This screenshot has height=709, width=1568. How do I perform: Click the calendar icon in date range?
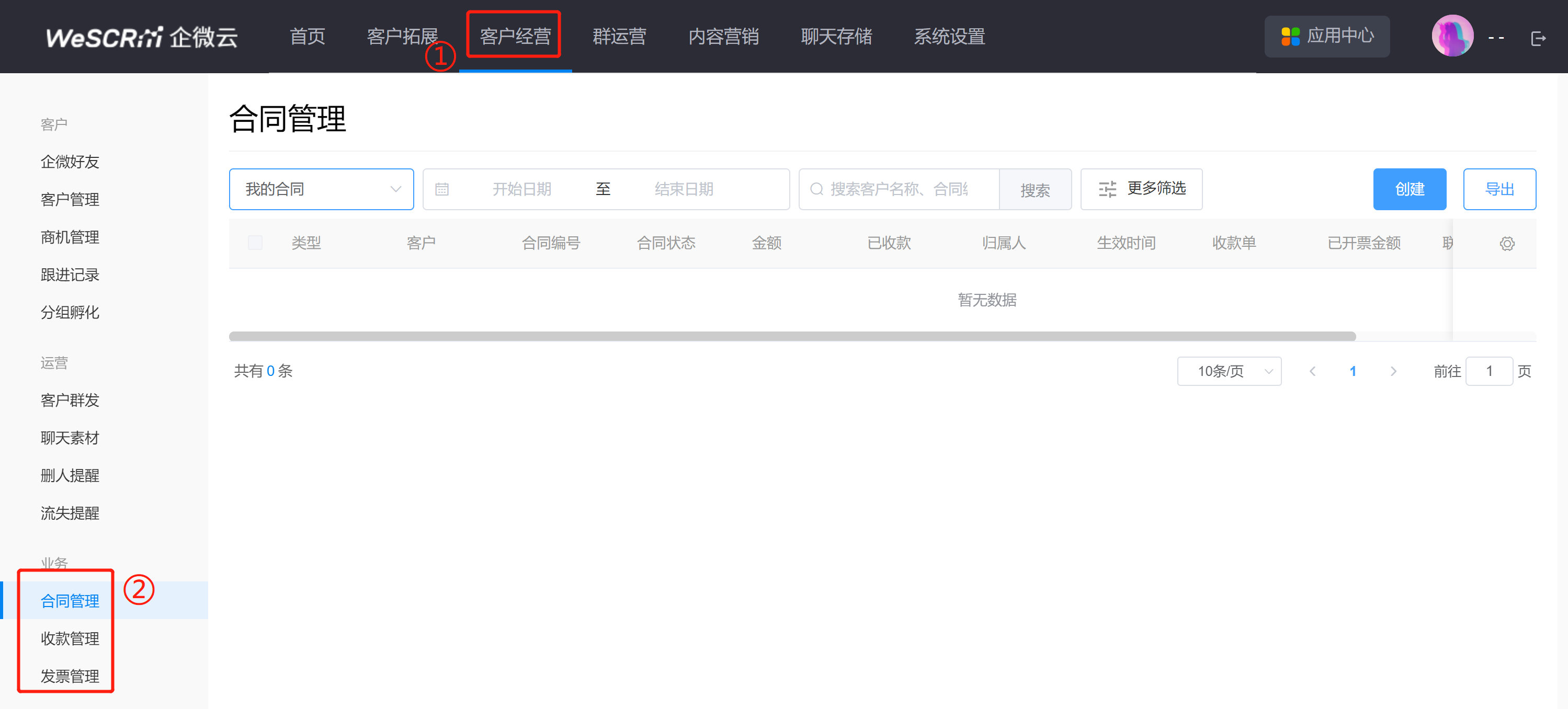[442, 189]
